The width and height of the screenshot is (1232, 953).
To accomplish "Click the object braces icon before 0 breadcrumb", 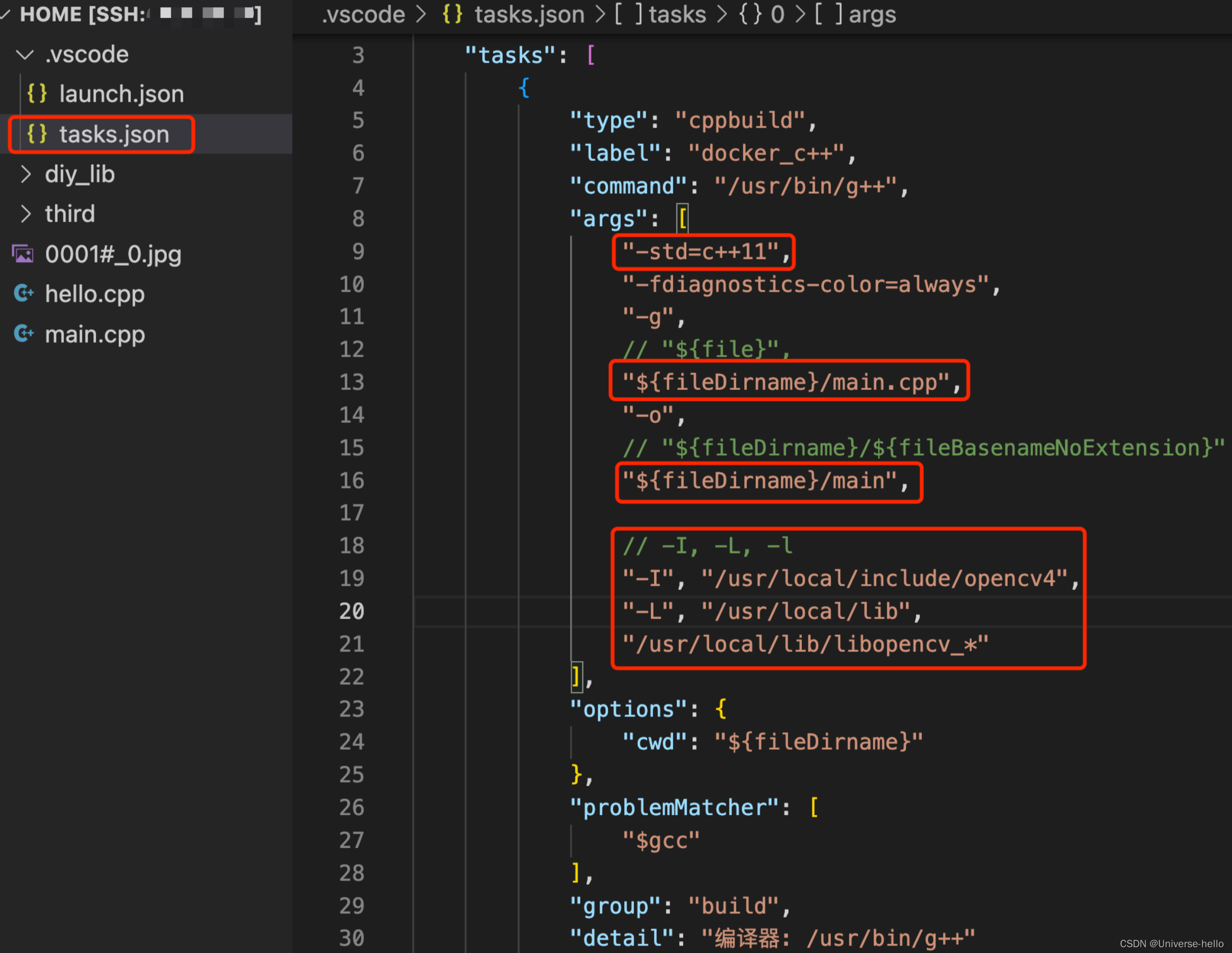I will click(x=751, y=14).
